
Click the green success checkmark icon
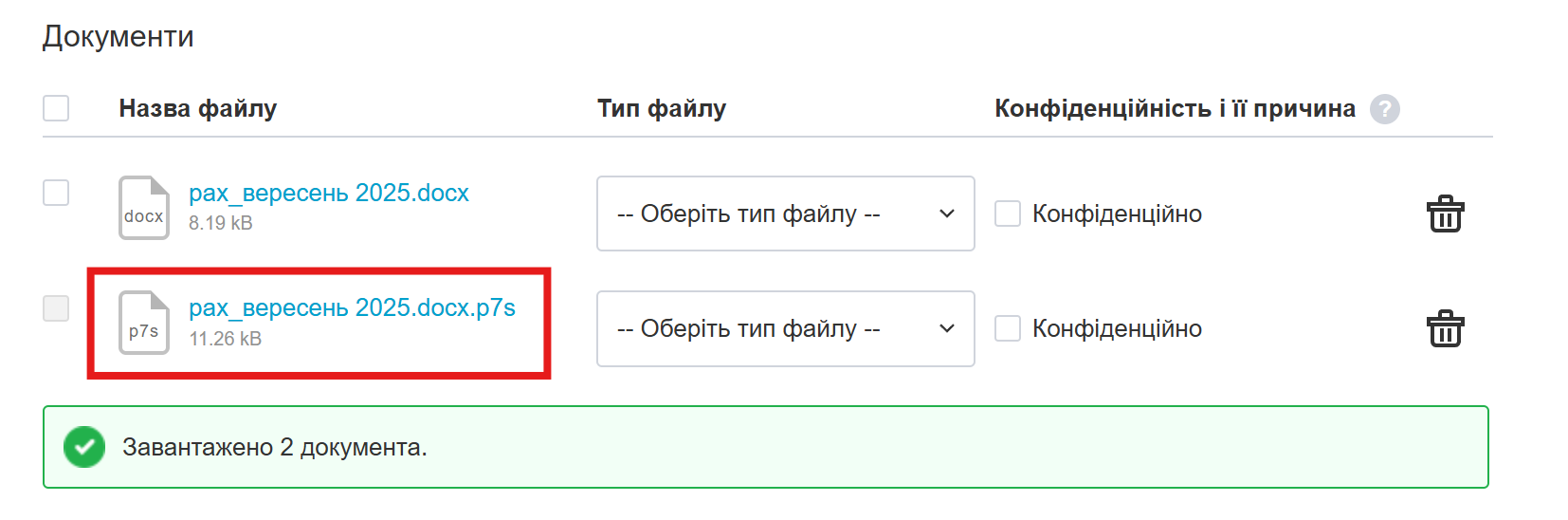tap(84, 447)
